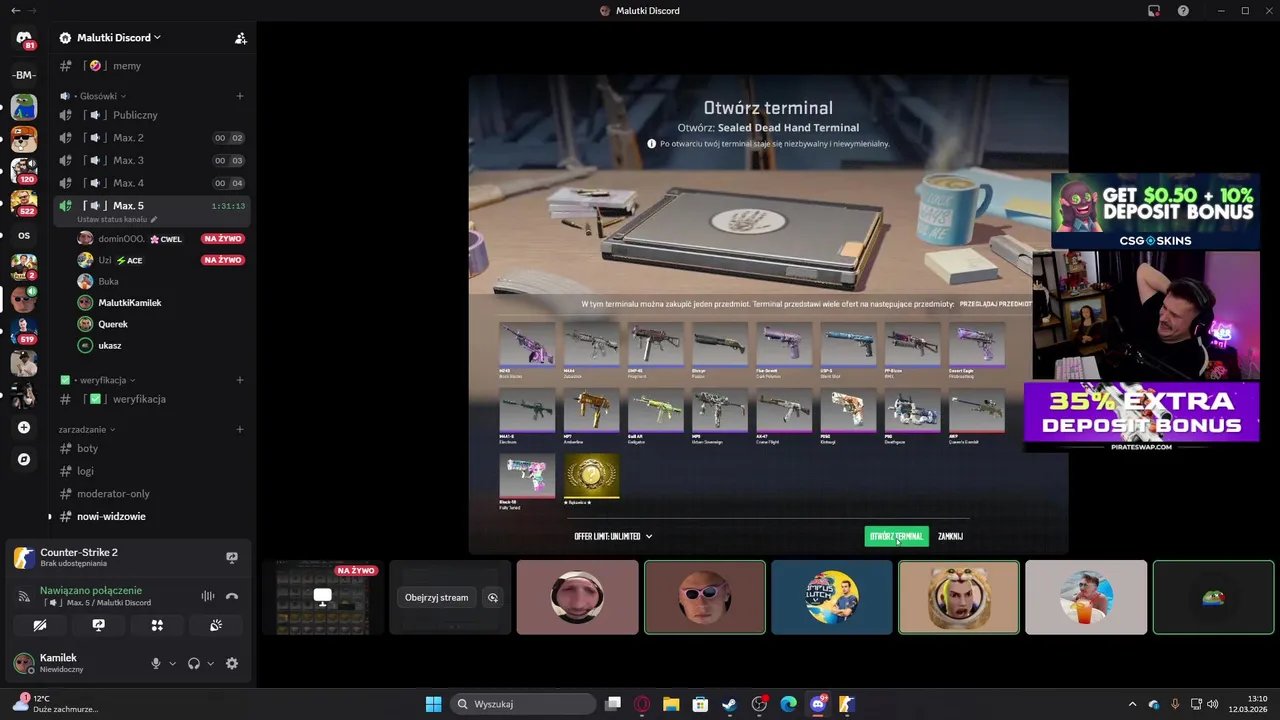
Task: Open the Discord help question mark icon
Action: coord(1184,10)
